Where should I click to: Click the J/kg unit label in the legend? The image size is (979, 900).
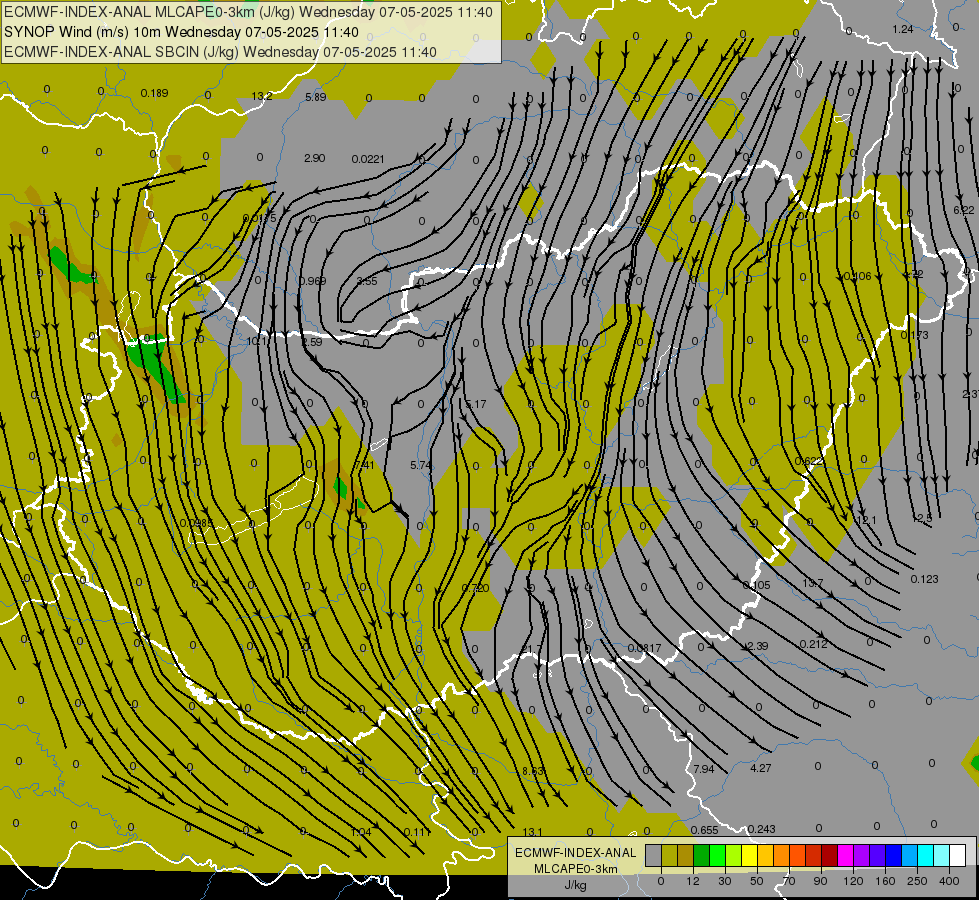tap(576, 885)
